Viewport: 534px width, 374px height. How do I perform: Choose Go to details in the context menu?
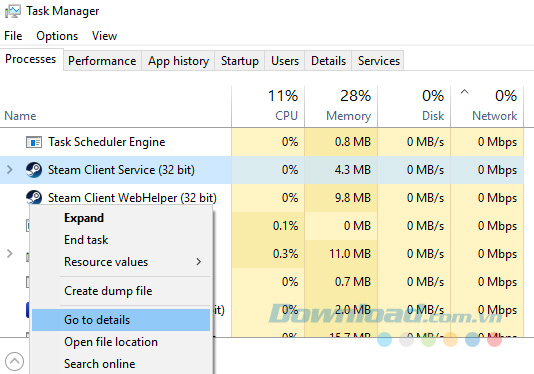tap(121, 320)
